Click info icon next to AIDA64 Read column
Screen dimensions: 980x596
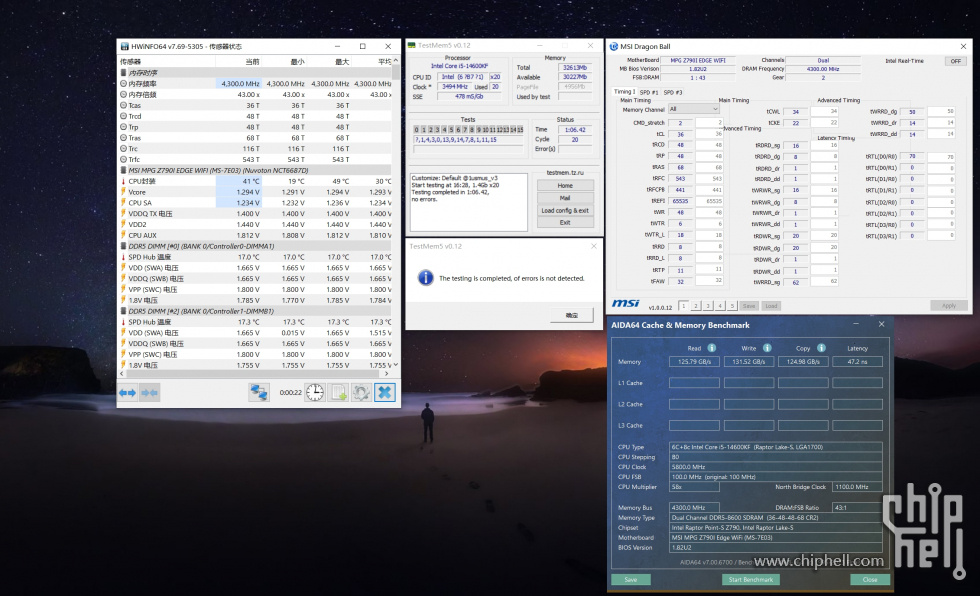pyautogui.click(x=711, y=348)
